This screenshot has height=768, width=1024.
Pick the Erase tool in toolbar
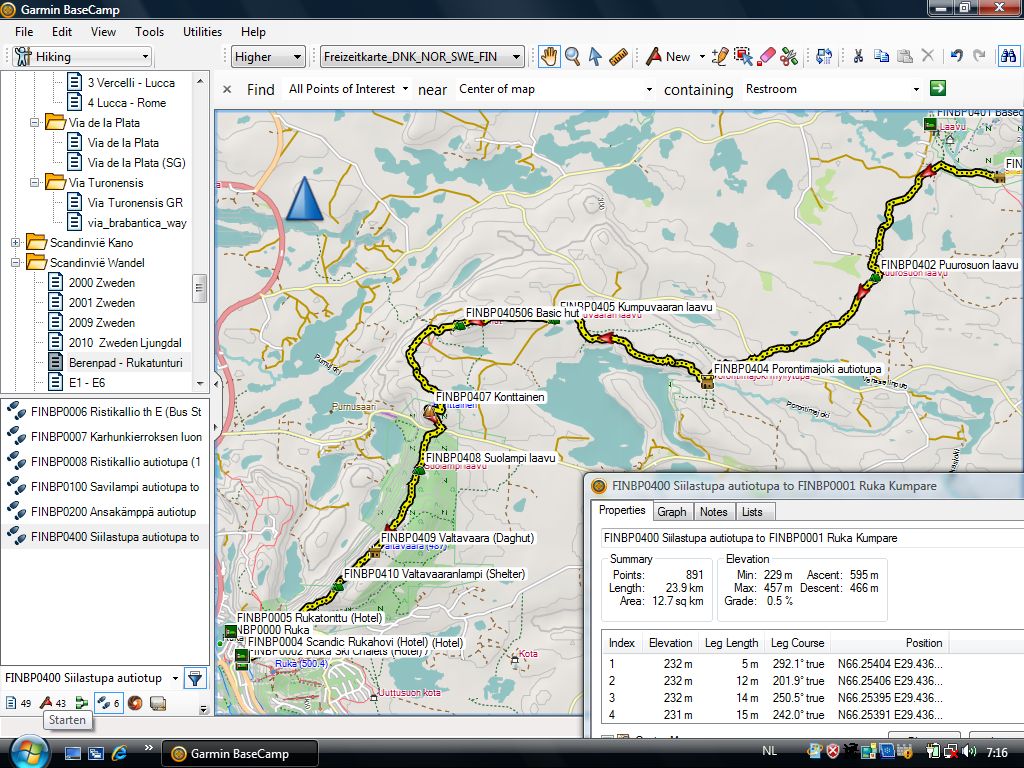[x=766, y=57]
